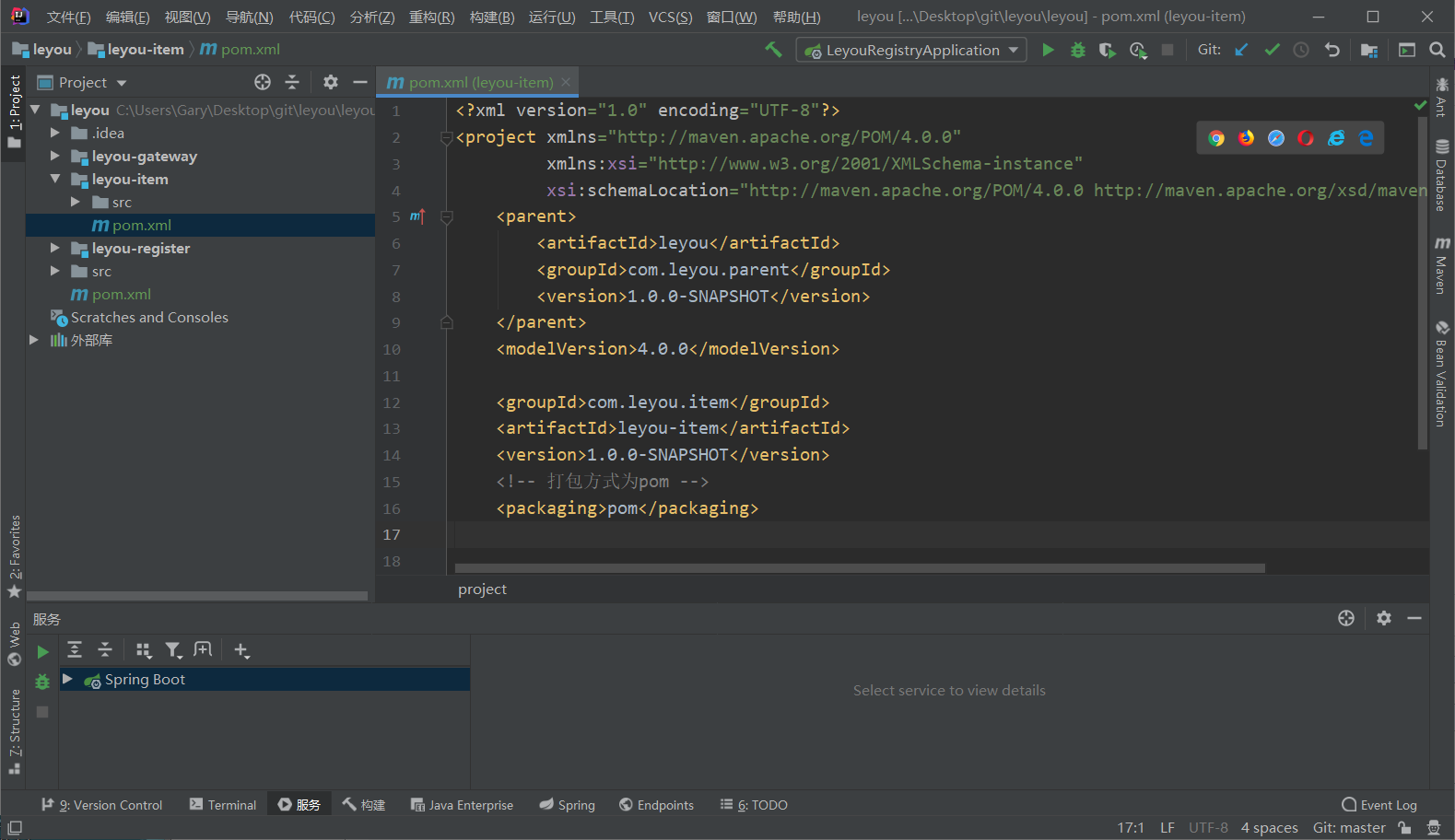The height and width of the screenshot is (840, 1455).
Task: Toggle Ant tool window on right
Action: click(1441, 98)
